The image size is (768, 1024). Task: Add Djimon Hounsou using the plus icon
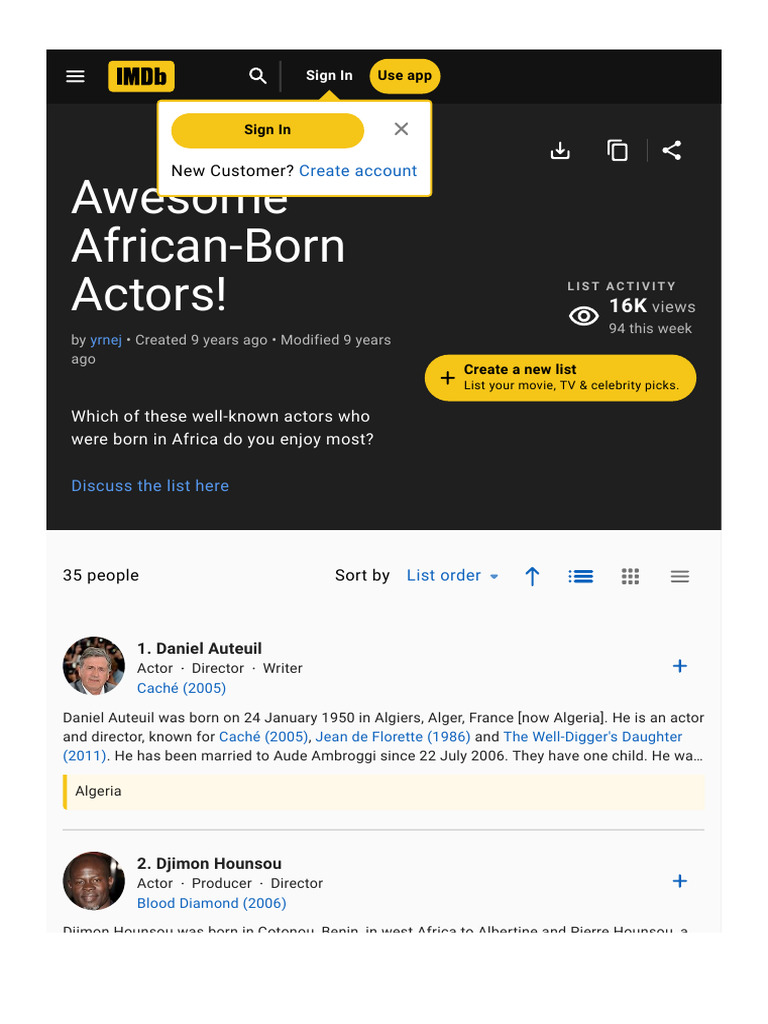click(680, 881)
